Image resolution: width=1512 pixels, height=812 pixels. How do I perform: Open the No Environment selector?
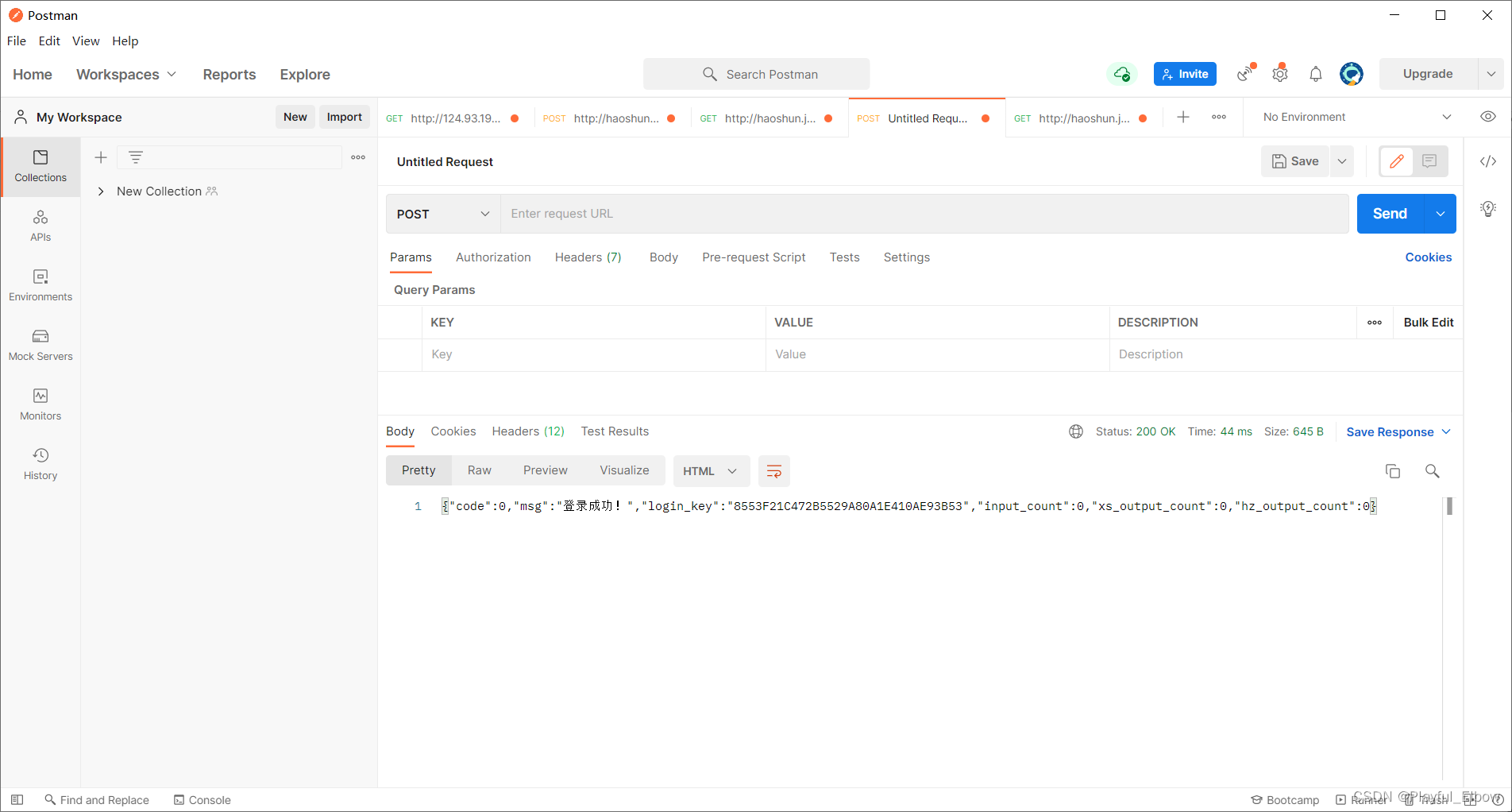1357,117
